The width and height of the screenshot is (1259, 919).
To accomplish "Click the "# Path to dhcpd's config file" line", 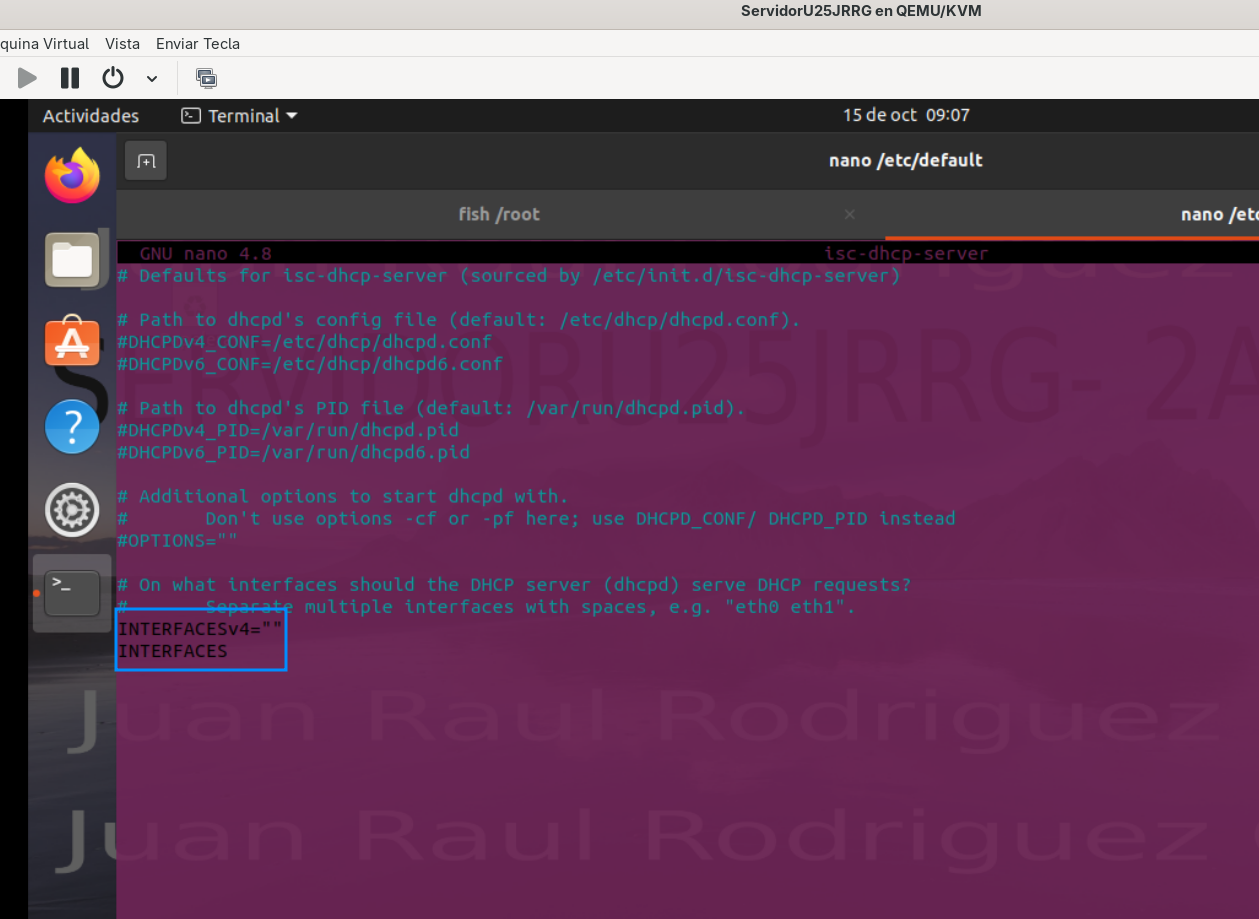I will pyautogui.click(x=460, y=320).
